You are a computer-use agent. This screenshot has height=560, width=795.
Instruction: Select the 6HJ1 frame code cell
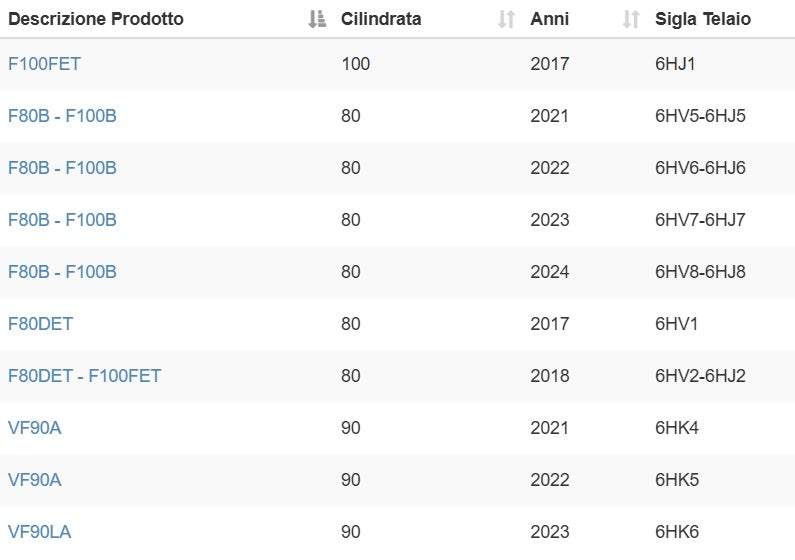675,64
